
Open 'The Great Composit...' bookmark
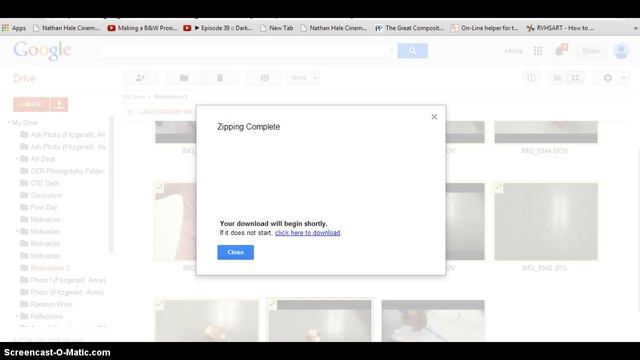(x=409, y=28)
